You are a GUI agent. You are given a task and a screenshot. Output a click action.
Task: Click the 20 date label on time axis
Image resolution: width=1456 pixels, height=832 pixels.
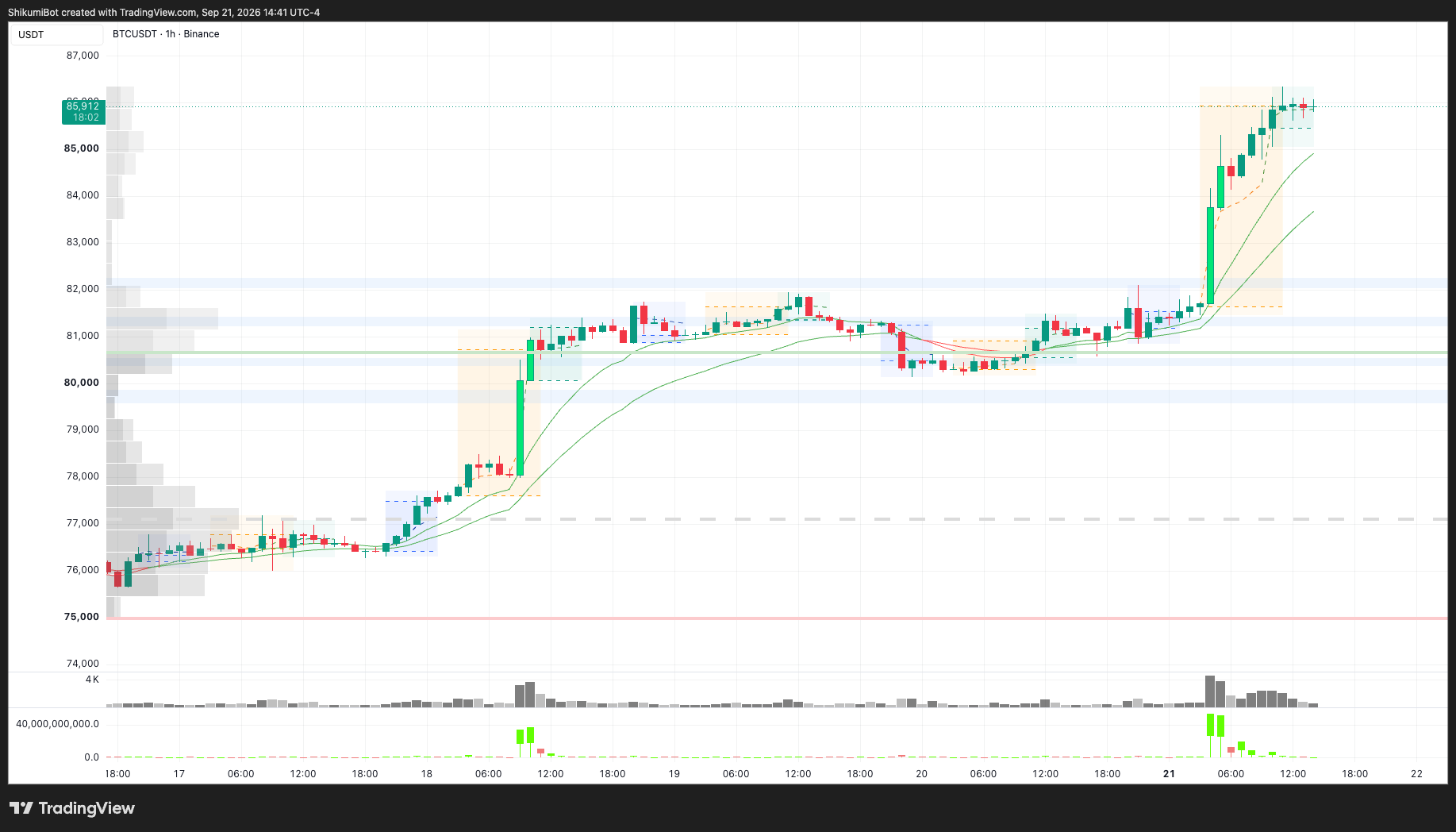tap(922, 774)
